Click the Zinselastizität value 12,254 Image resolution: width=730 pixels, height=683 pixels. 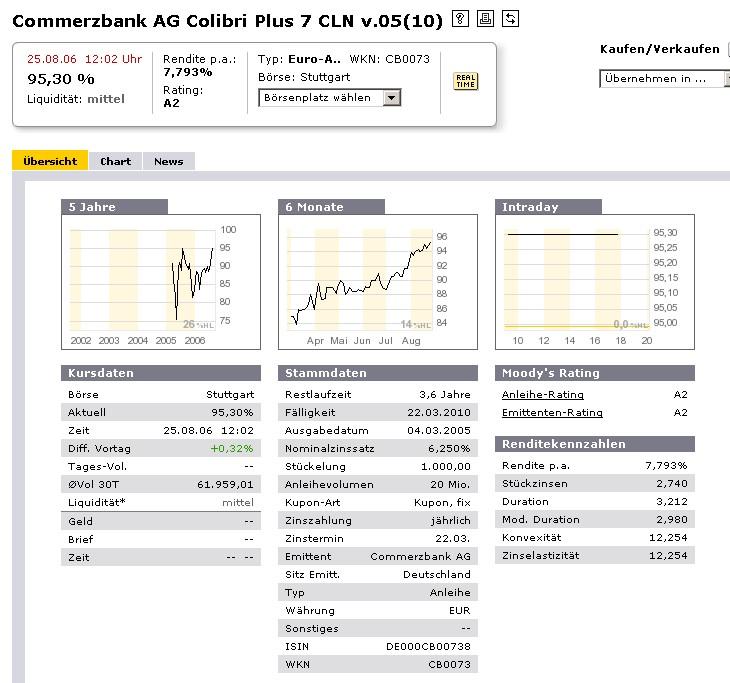tap(668, 555)
